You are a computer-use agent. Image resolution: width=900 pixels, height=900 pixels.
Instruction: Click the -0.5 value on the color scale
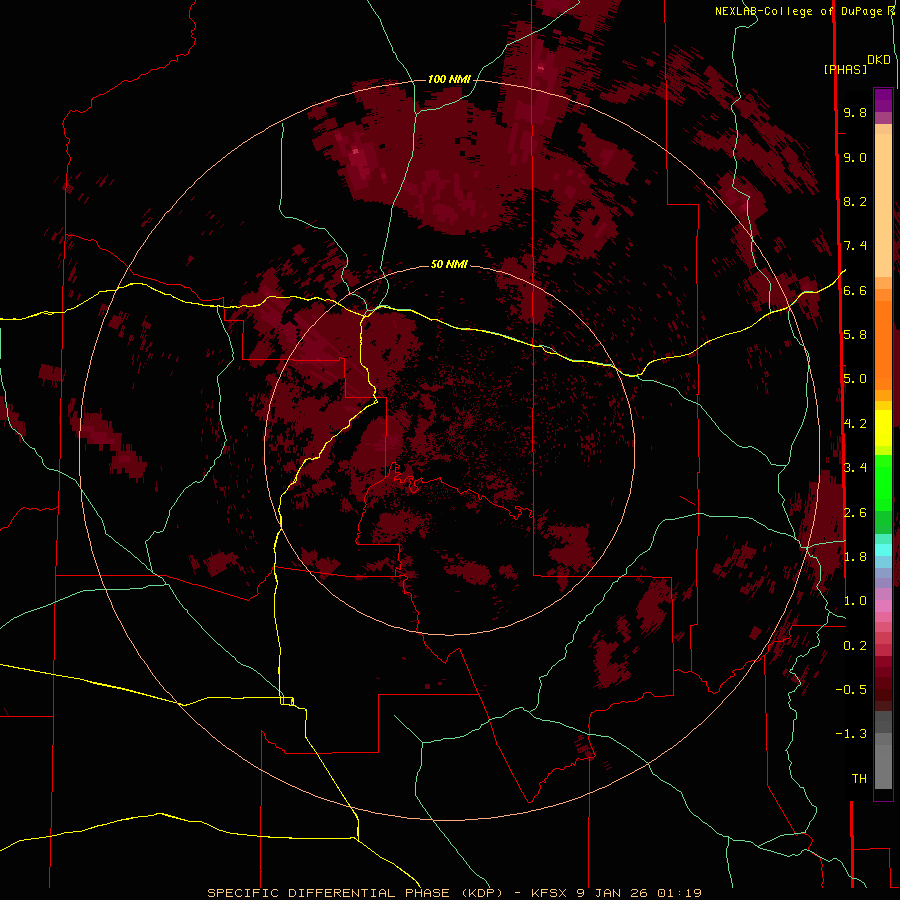tap(851, 690)
